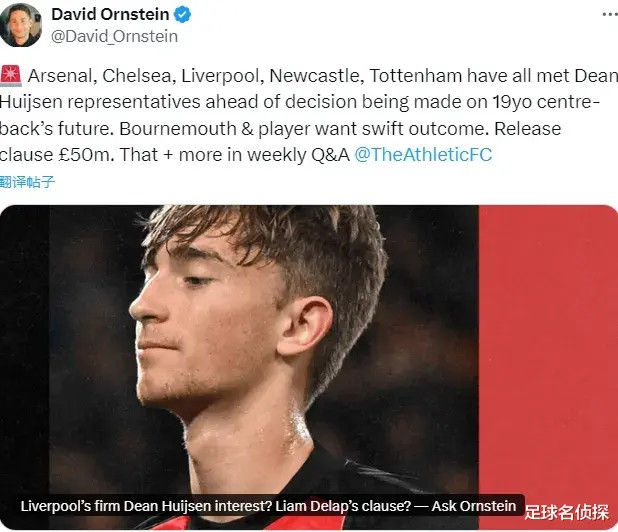Click the blue verified checkmark badge

coord(182,15)
